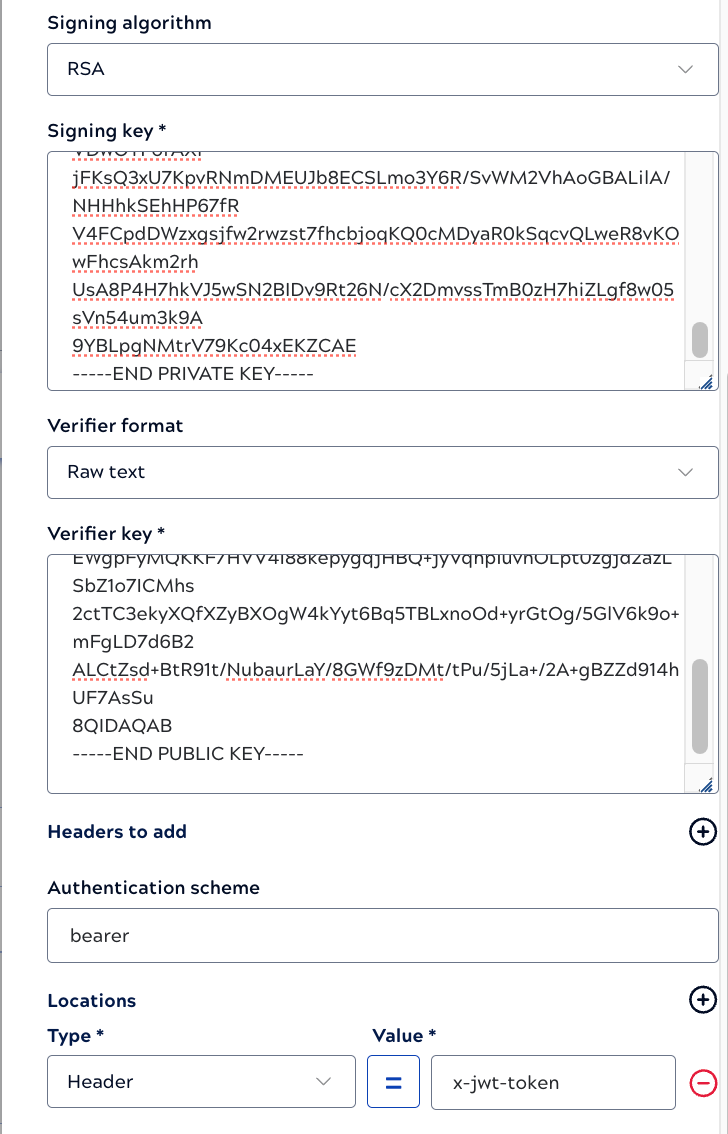Click the Signing key scrollbar thumb
Screen dimensions: 728x1134
tap(700, 340)
